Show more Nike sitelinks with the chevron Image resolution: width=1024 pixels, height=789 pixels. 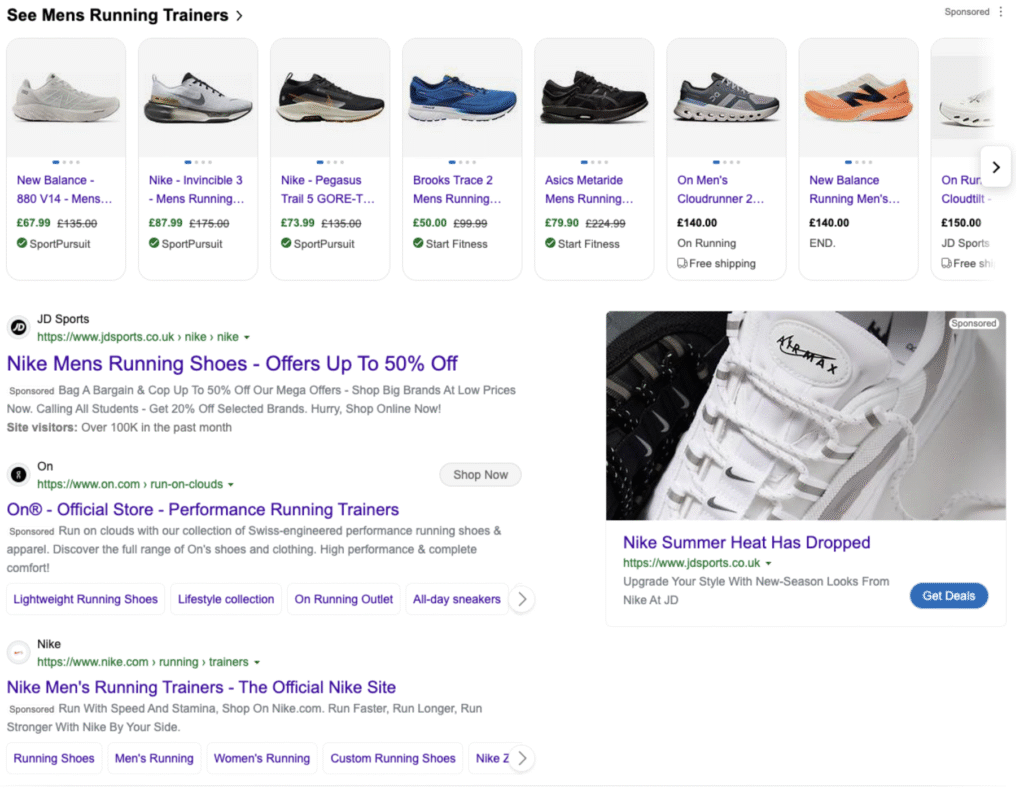click(x=522, y=759)
